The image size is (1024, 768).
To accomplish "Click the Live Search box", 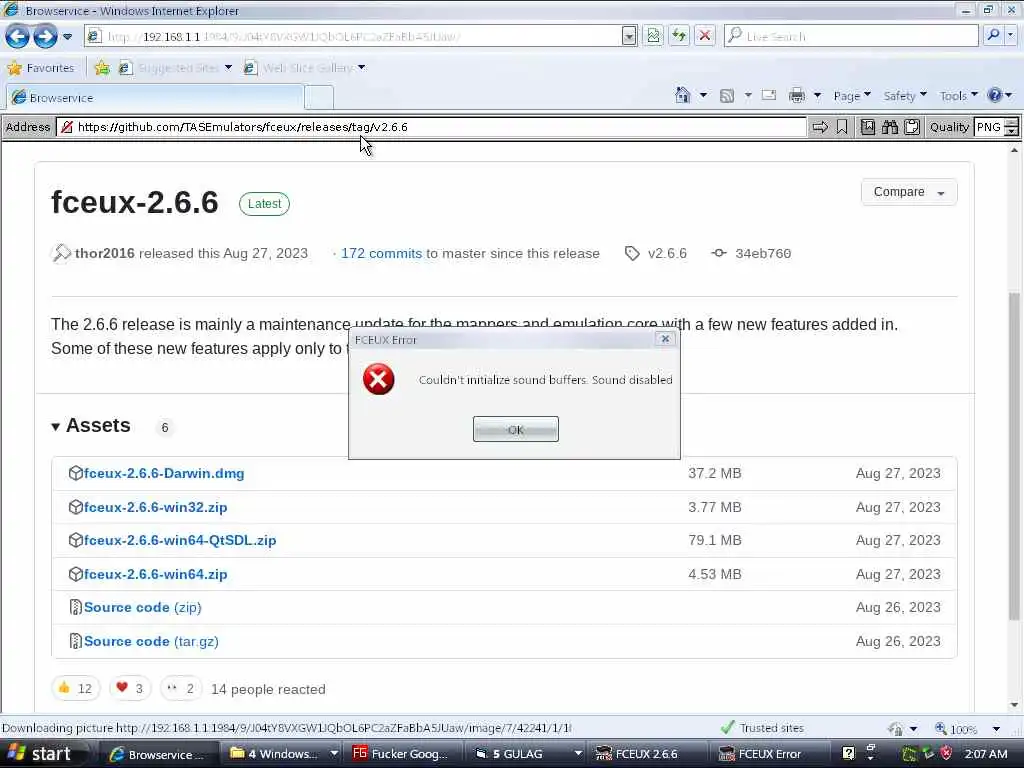I will pyautogui.click(x=851, y=36).
